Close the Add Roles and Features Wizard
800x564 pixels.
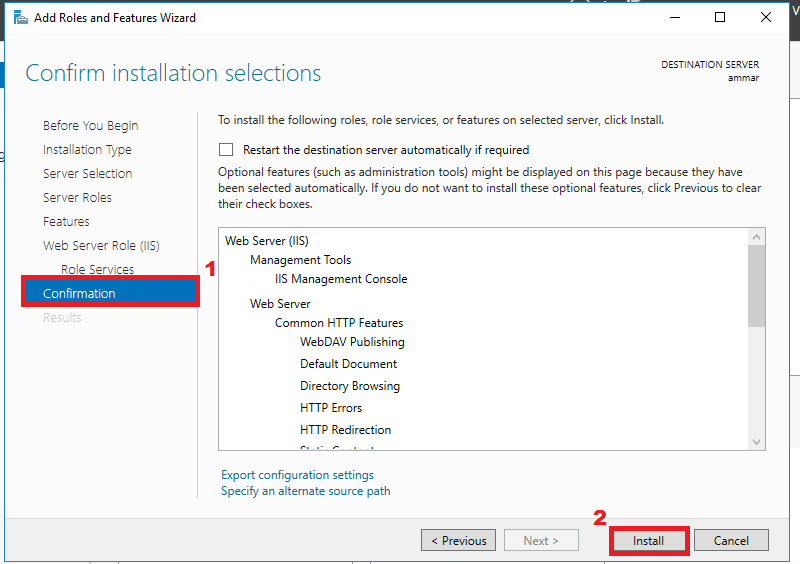(765, 17)
